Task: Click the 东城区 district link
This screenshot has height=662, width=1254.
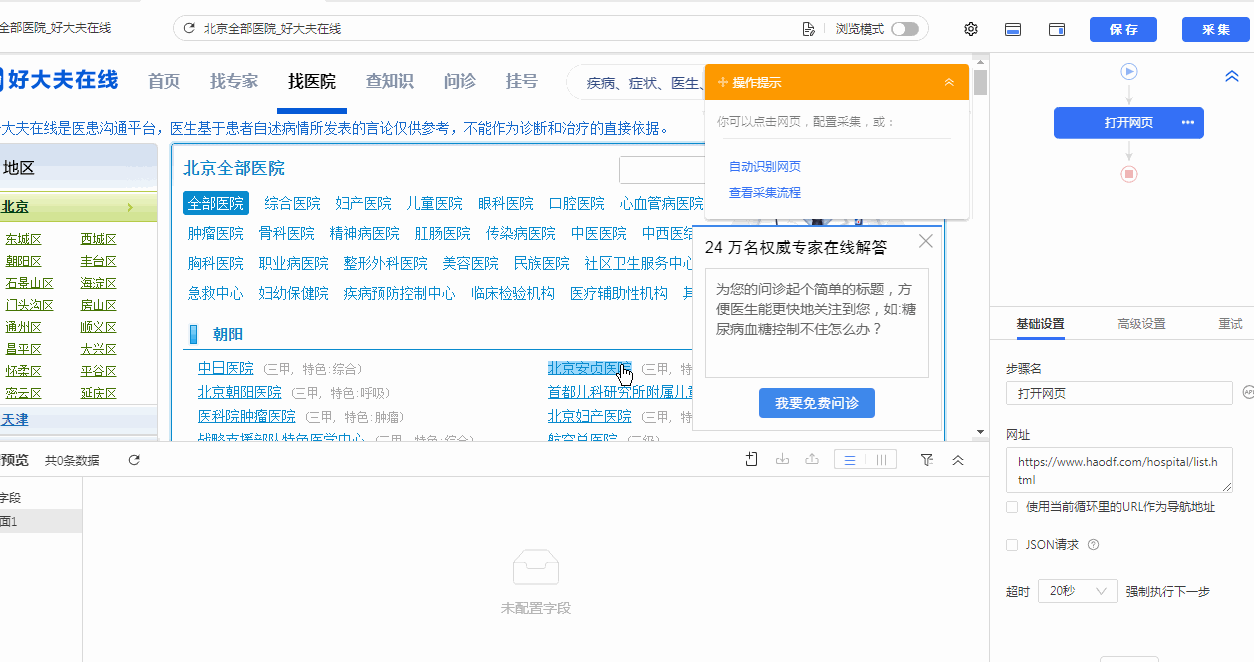Action: [x=23, y=239]
